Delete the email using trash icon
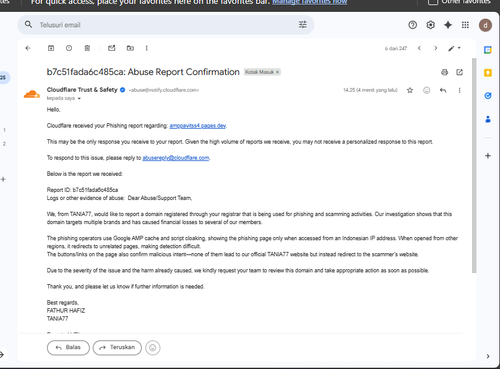Image resolution: width=500 pixels, height=369 pixels. tap(87, 48)
